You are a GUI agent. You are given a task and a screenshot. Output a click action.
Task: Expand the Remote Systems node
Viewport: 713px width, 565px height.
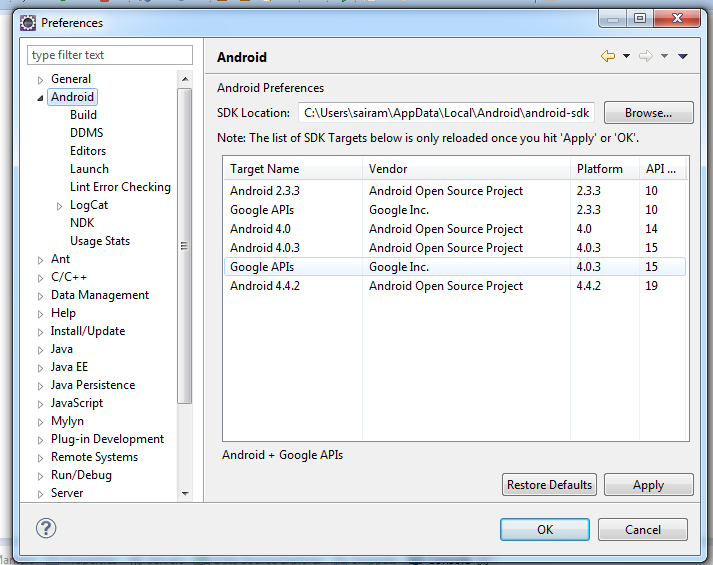tap(40, 458)
